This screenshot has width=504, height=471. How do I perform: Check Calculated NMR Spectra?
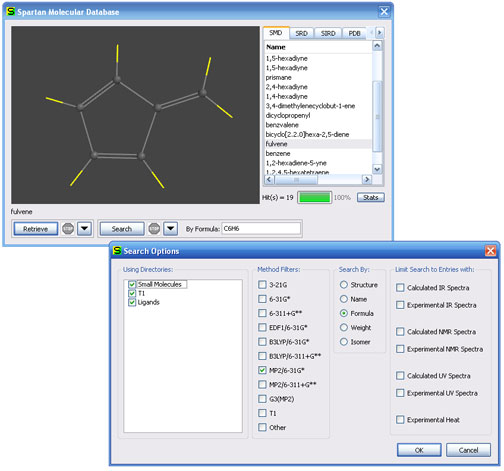(400, 332)
